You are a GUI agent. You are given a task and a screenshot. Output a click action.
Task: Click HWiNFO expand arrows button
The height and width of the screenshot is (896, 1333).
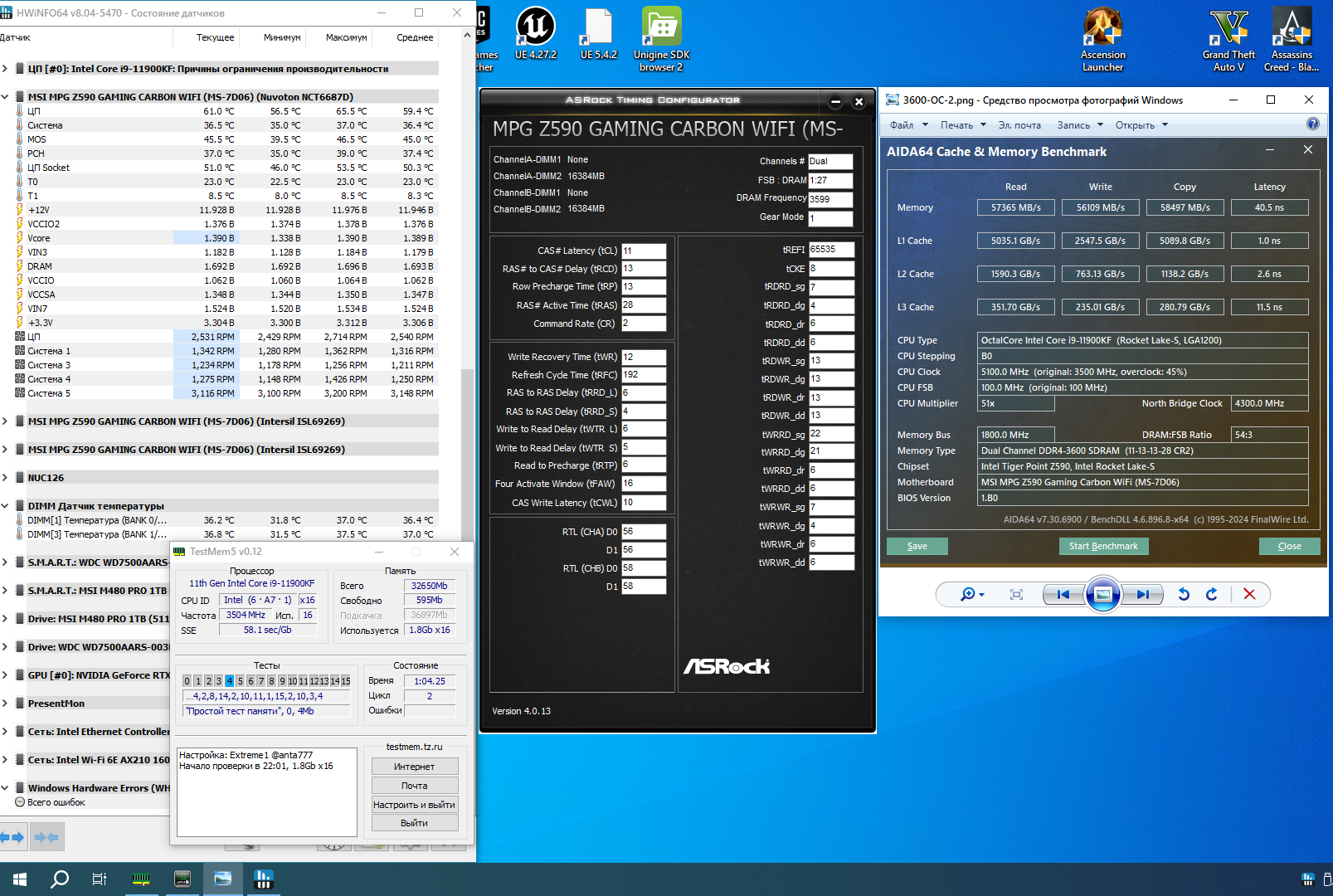[13, 837]
